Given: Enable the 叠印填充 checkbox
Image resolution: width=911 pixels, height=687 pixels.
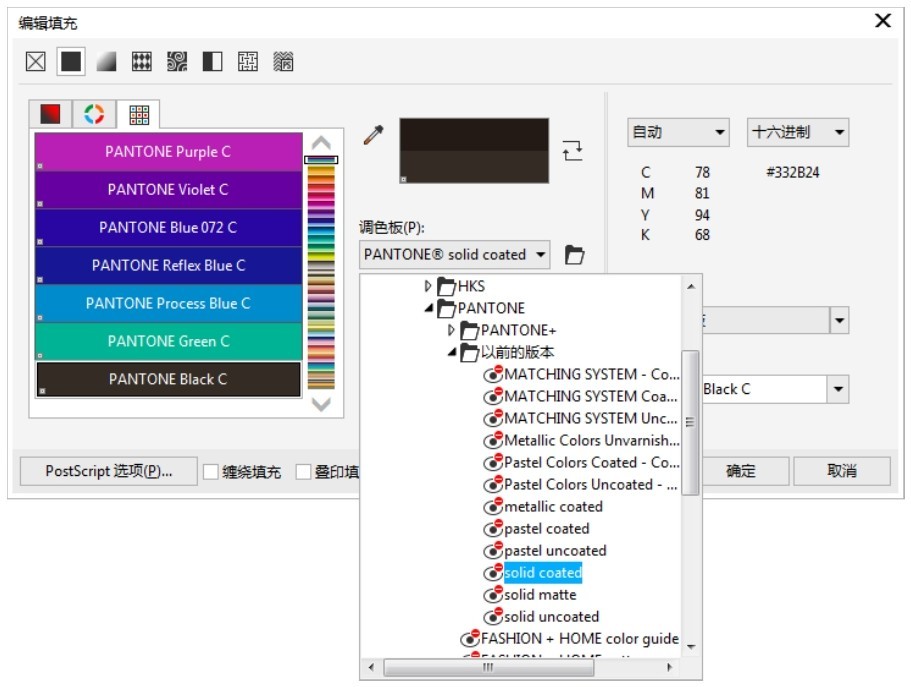Looking at the screenshot, I should pos(303,471).
